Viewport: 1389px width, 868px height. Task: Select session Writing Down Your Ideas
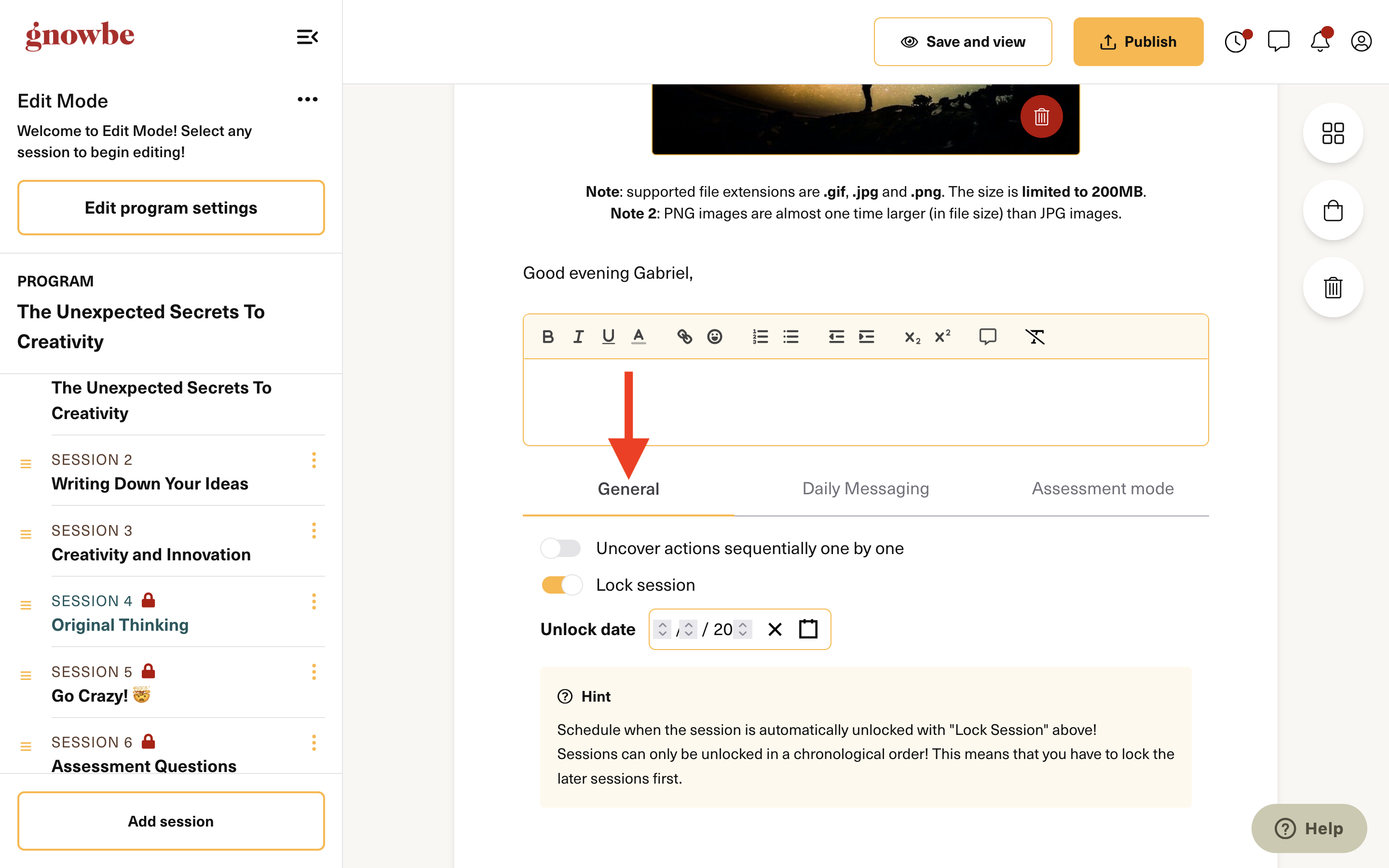click(x=150, y=483)
